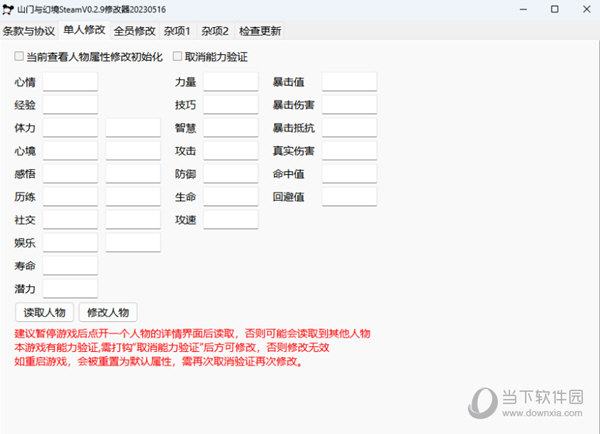
Task: Click the 真实伤害 label
Action: point(293,151)
